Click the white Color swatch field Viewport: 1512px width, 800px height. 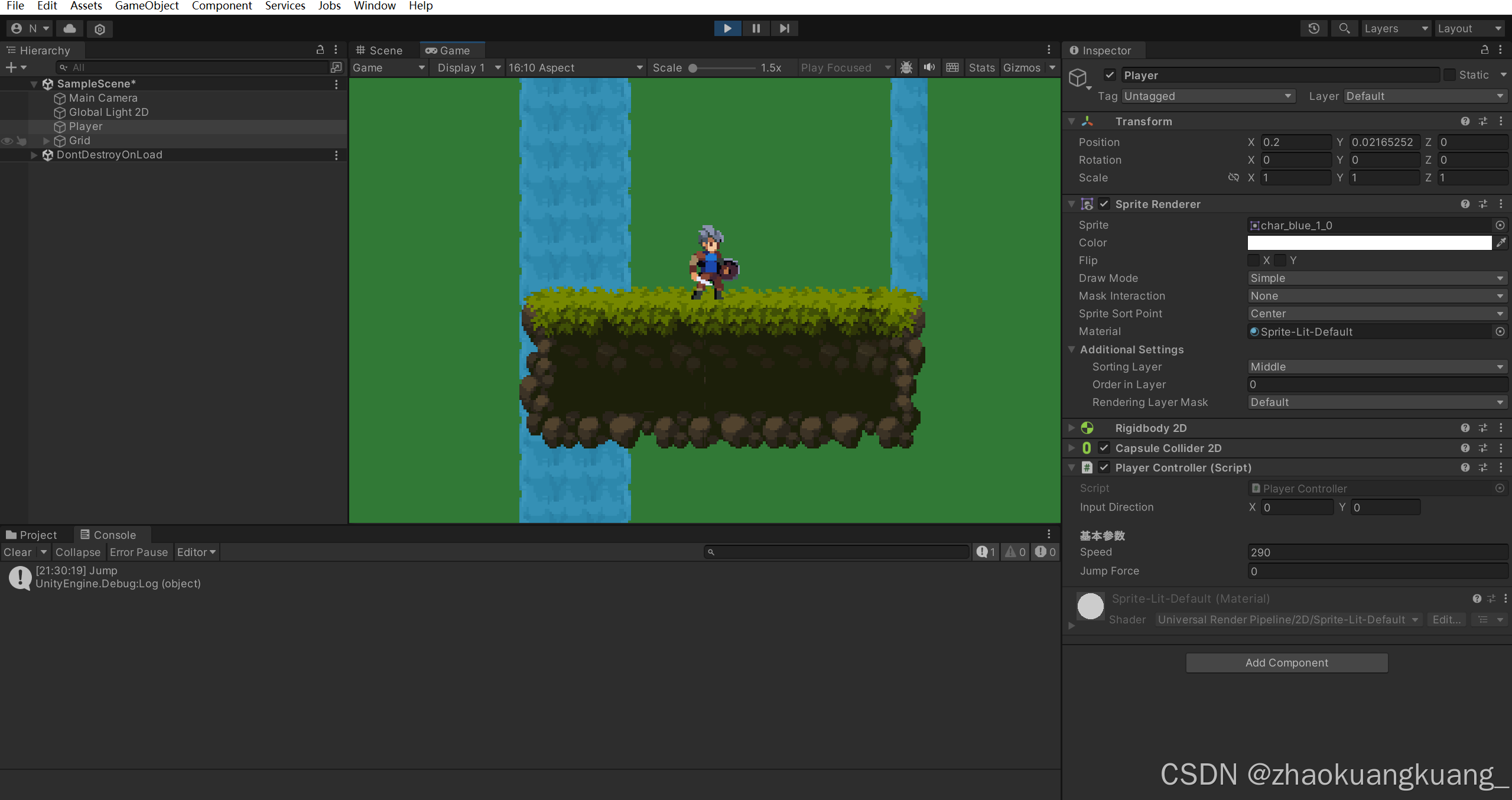[x=1369, y=243]
